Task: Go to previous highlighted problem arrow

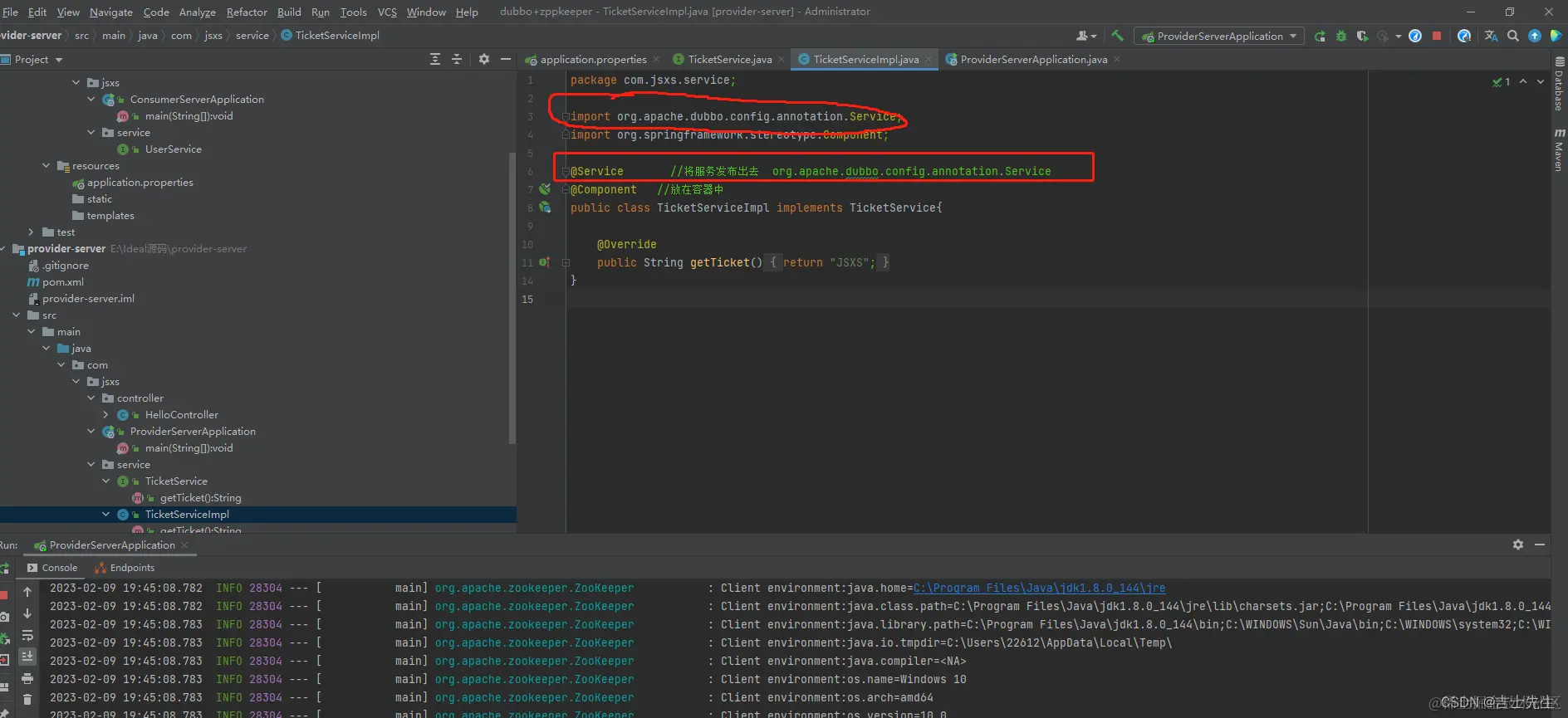Action: pos(1523,81)
